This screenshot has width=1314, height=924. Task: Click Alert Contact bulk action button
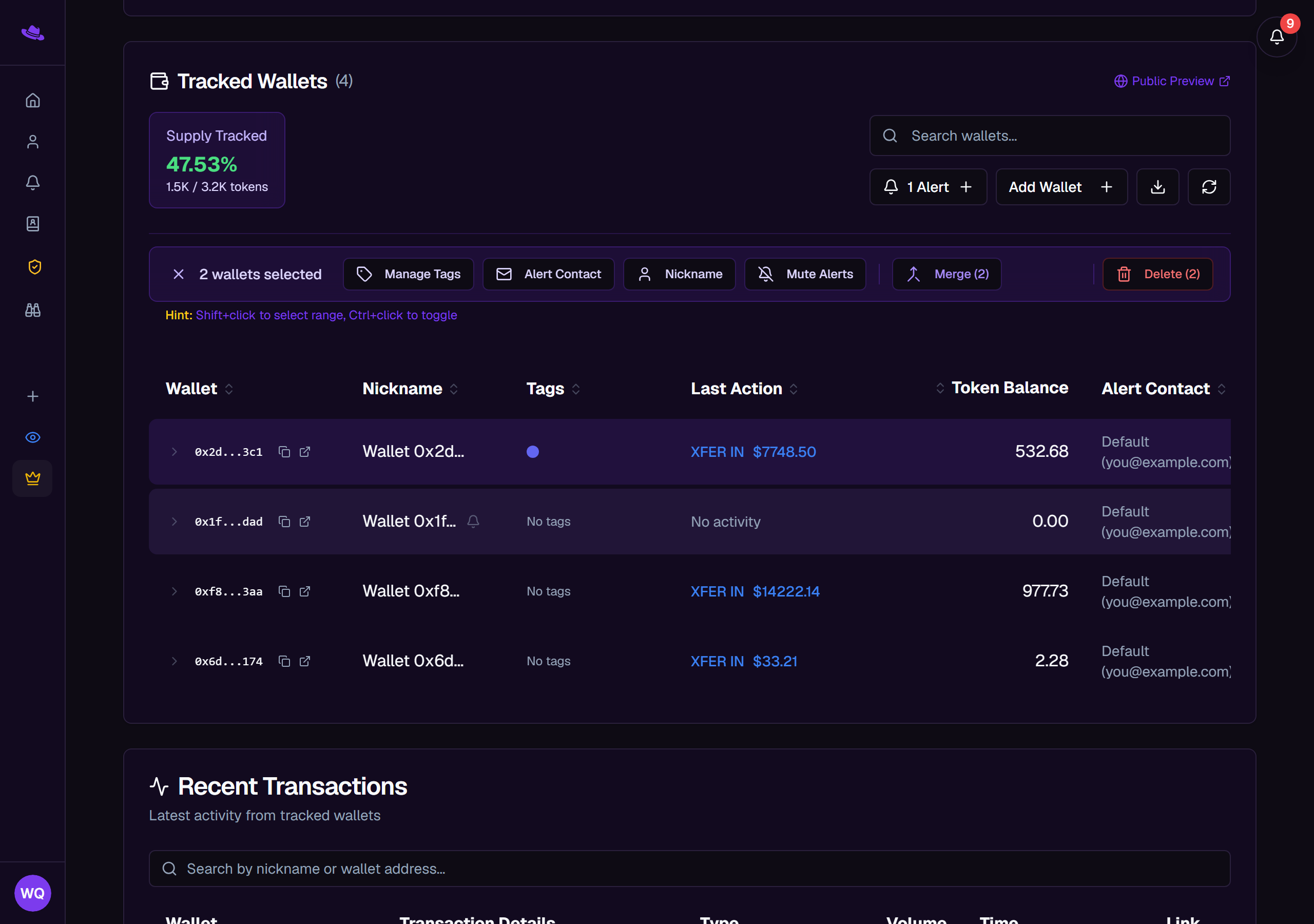click(x=548, y=274)
